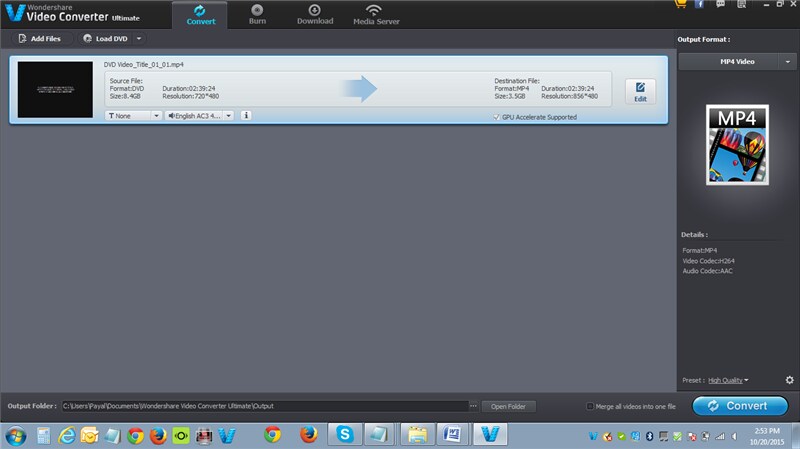This screenshot has height=449, width=800.
Task: Click the Edit button for the video
Action: coord(640,92)
